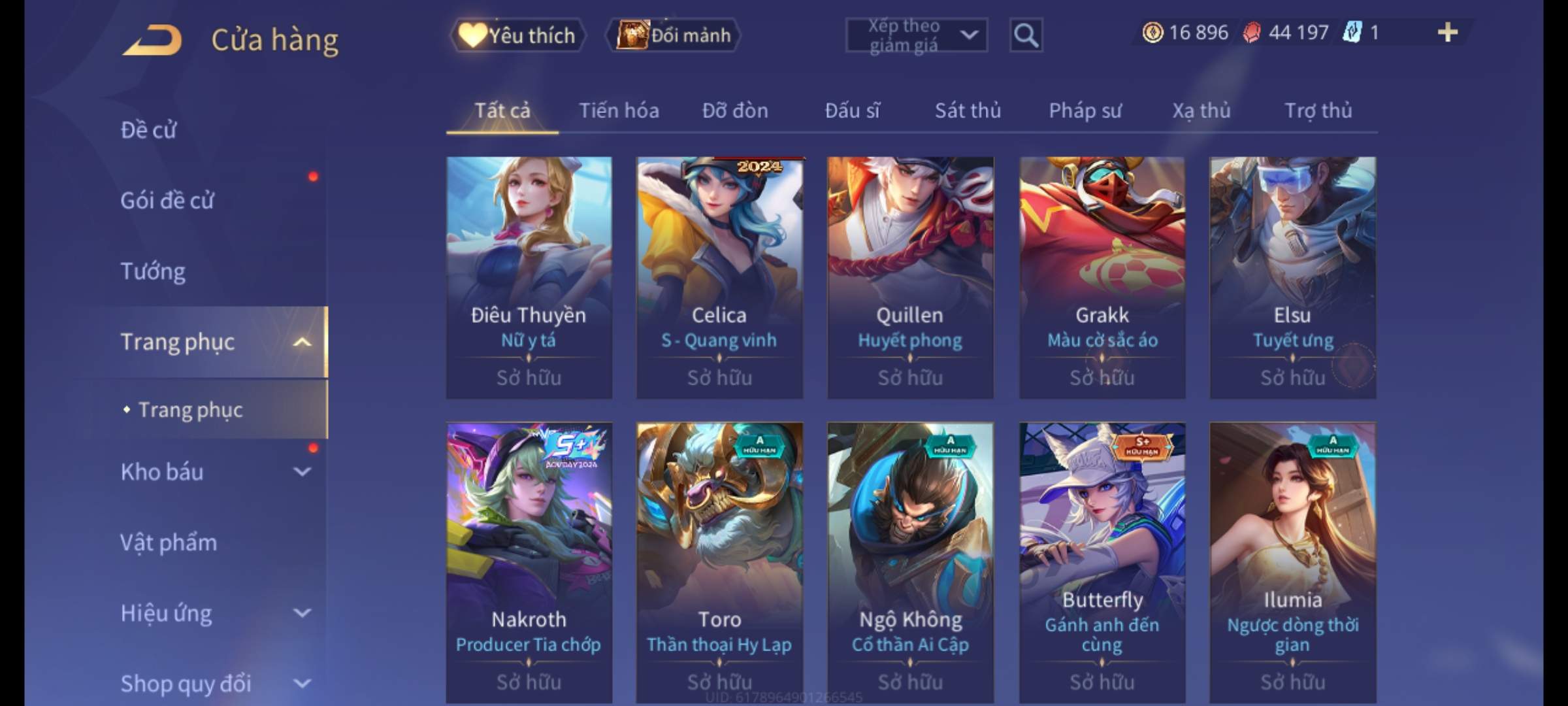Open Gói đề cử in sidebar
1568x706 pixels.
167,200
